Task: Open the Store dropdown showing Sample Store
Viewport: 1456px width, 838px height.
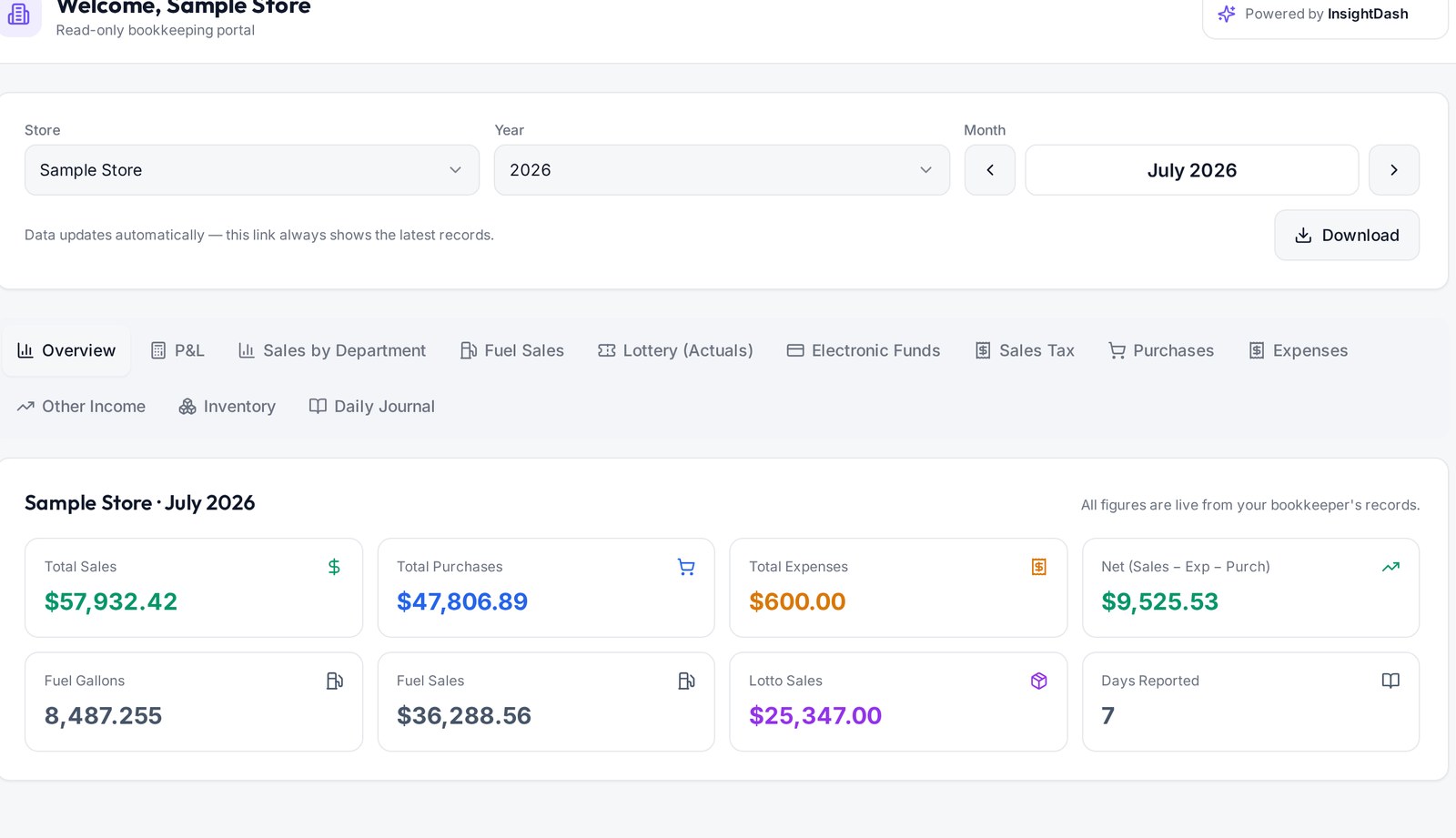Action: click(252, 170)
